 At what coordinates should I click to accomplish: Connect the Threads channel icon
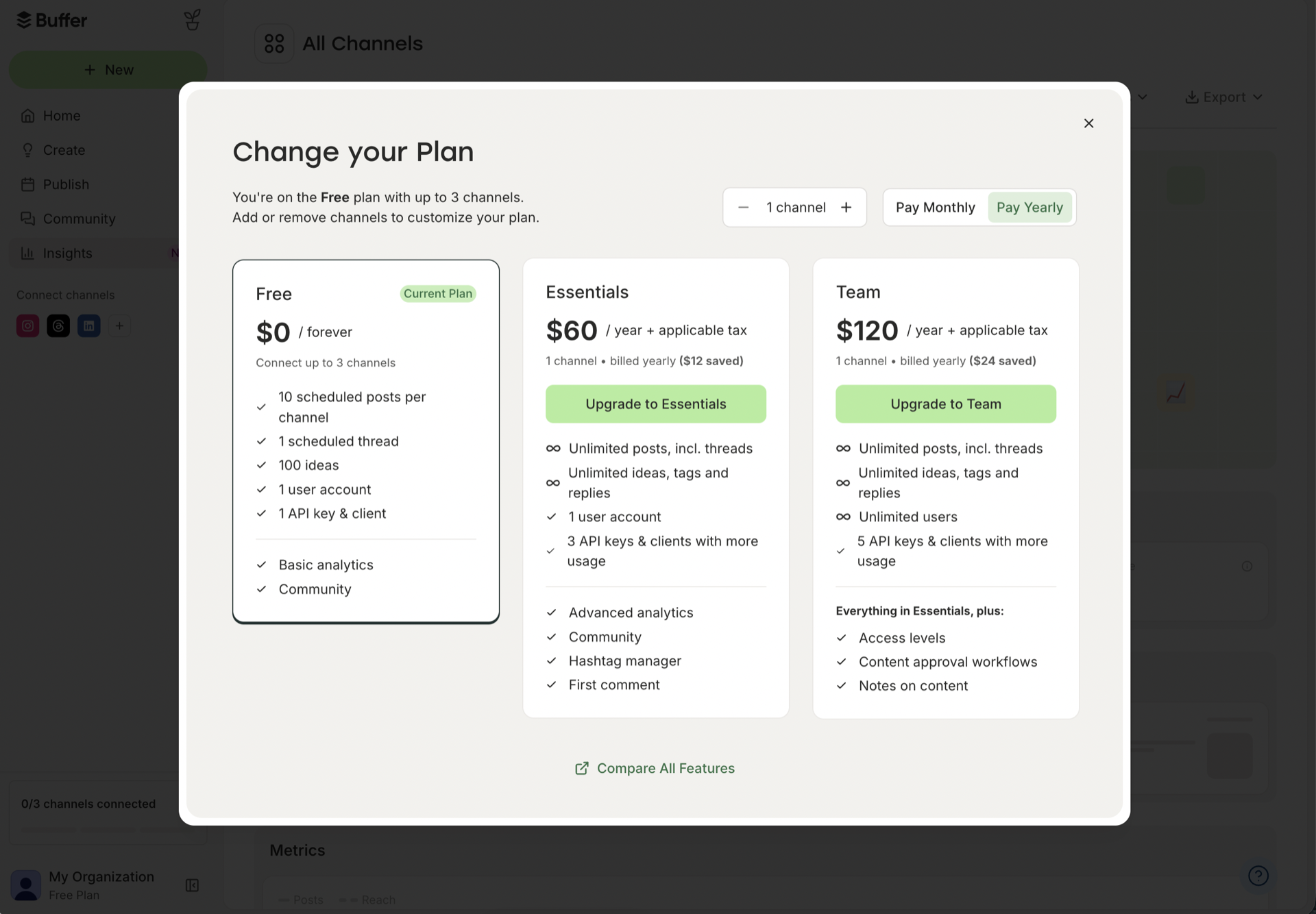[x=58, y=326]
